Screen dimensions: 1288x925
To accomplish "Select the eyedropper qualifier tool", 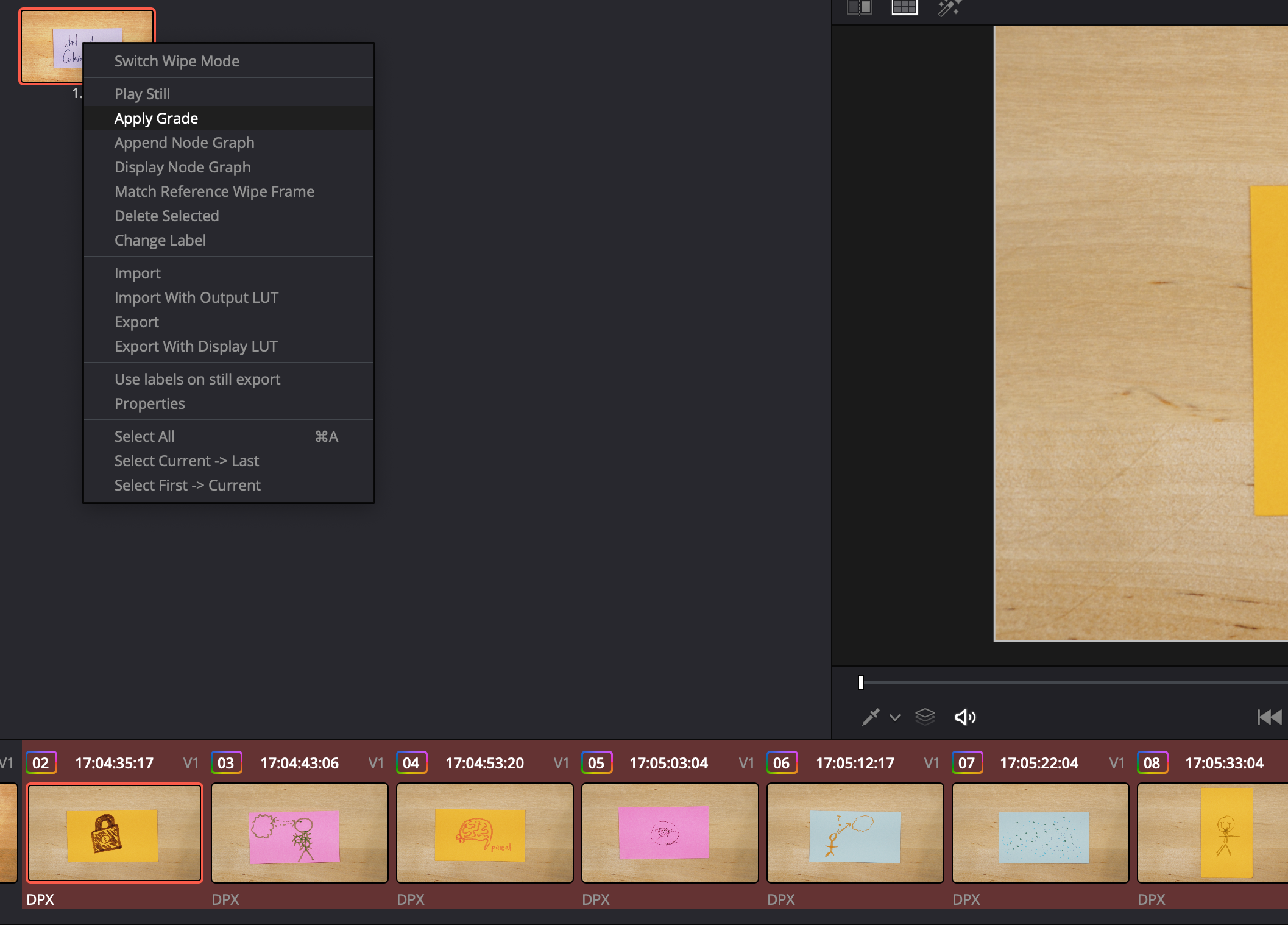I will [x=871, y=717].
